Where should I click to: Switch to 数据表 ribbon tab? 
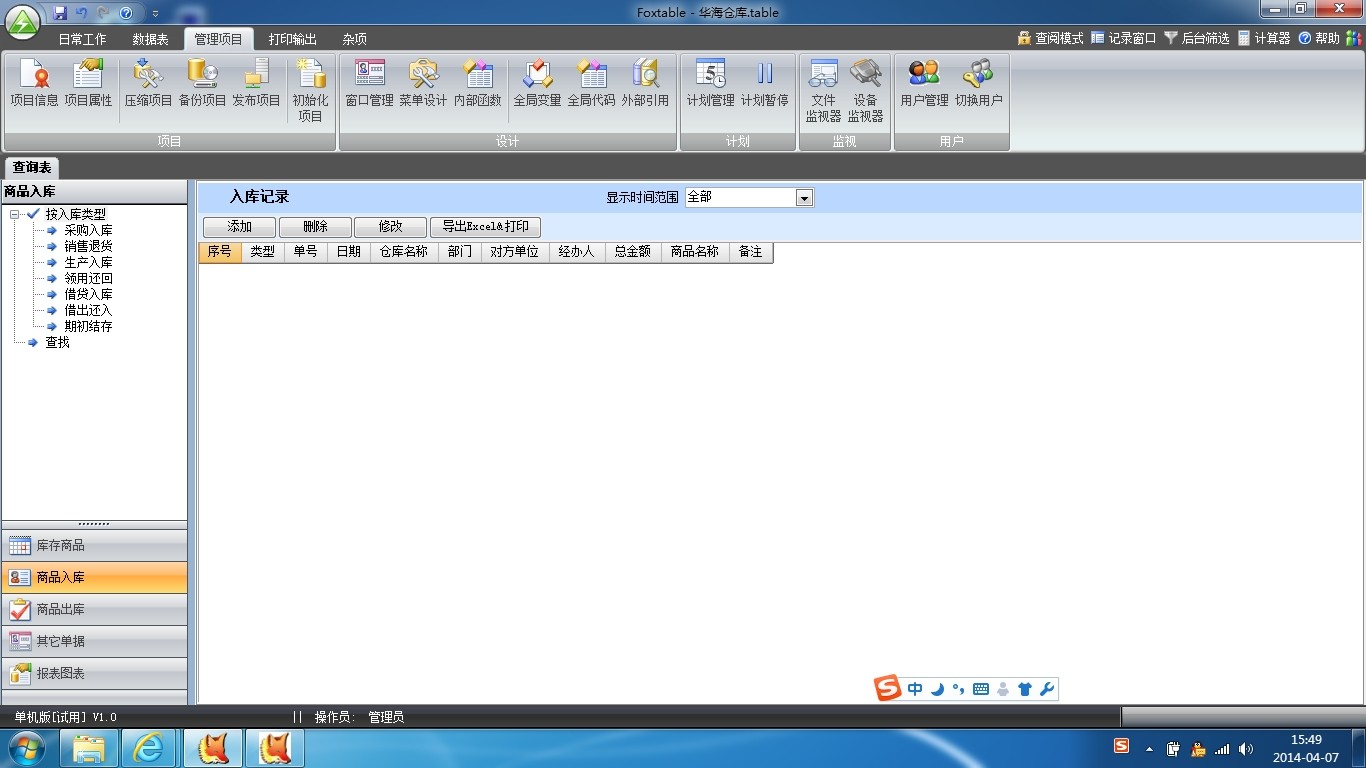pyautogui.click(x=150, y=39)
